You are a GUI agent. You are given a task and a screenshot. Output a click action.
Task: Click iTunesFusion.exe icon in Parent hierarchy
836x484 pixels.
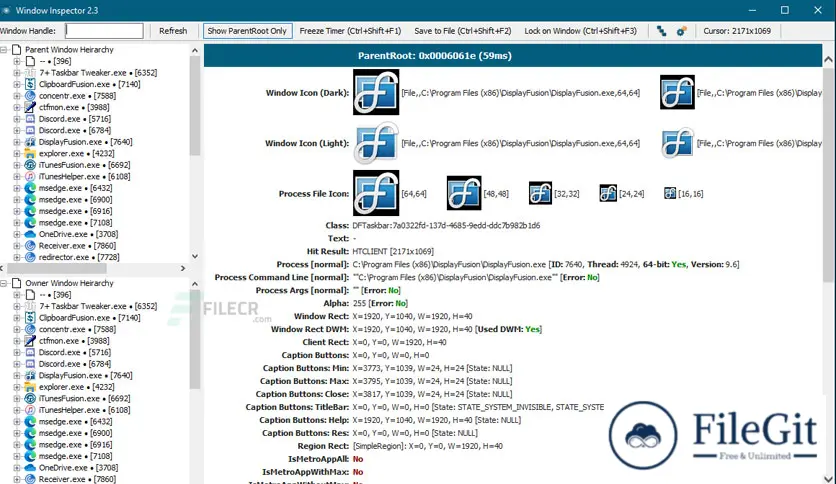click(x=30, y=165)
